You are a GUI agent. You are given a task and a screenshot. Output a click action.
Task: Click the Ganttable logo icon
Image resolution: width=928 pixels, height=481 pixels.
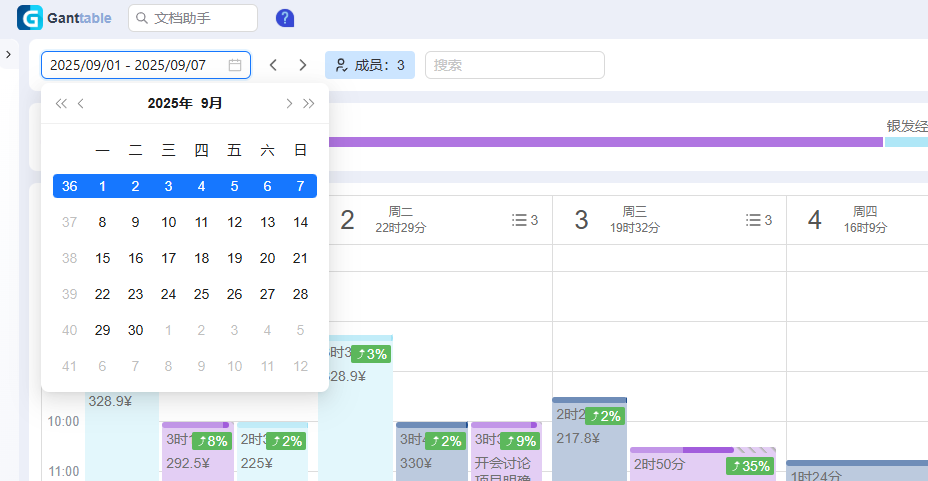(30, 18)
